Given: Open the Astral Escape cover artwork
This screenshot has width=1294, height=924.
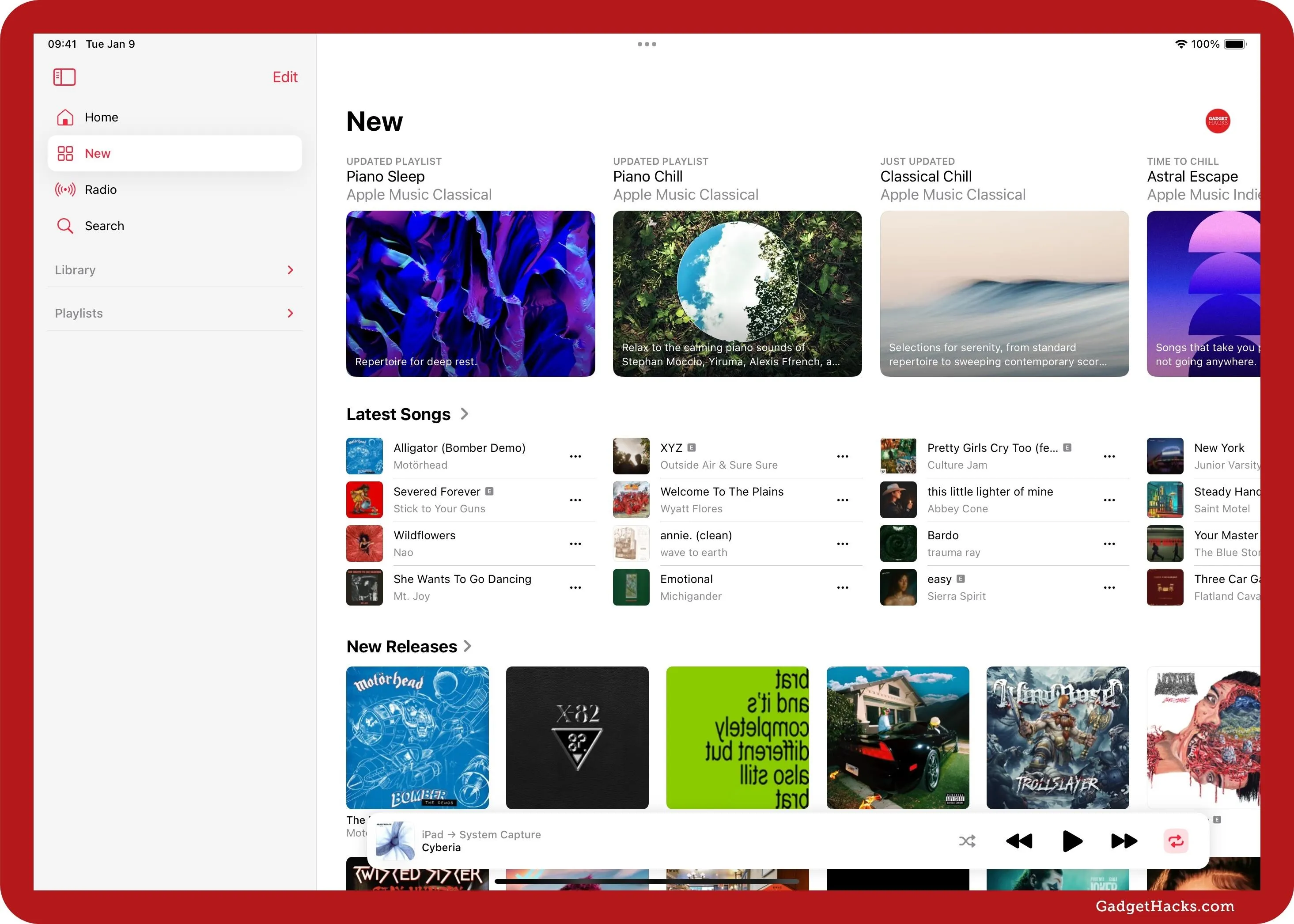Looking at the screenshot, I should pyautogui.click(x=1203, y=294).
